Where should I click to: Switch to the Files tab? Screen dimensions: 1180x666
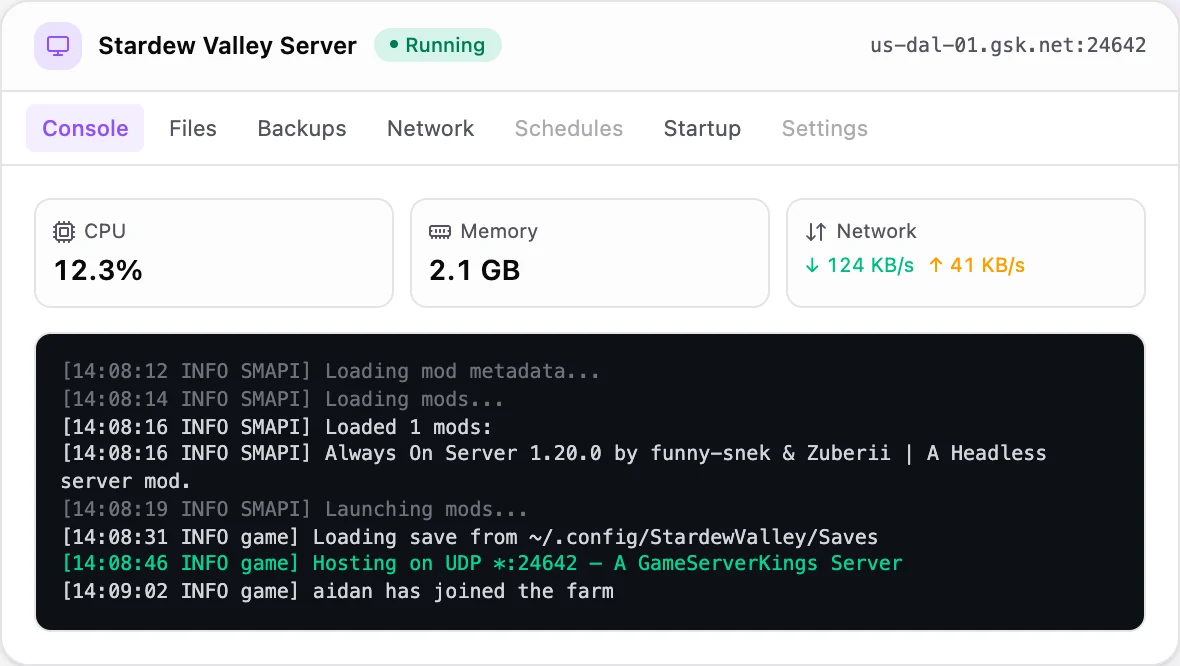click(193, 128)
